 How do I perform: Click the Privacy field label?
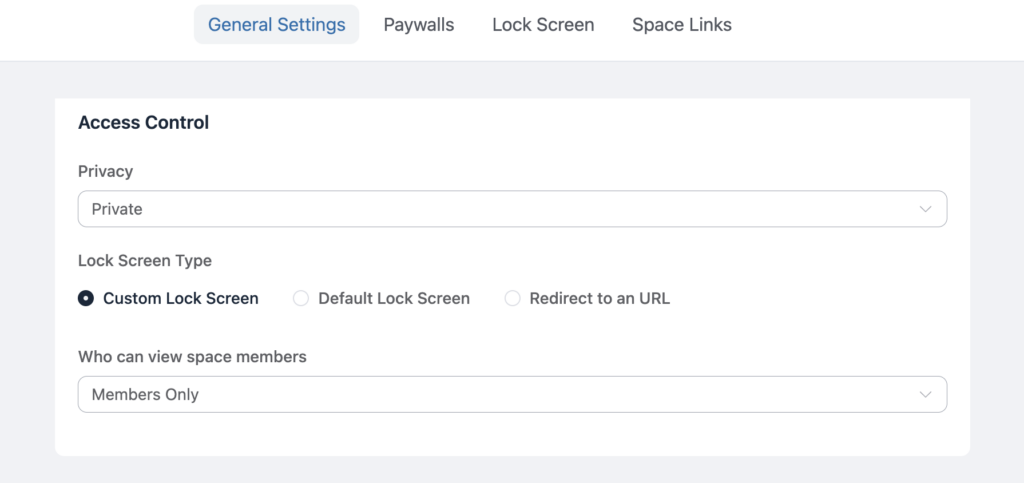(x=105, y=171)
